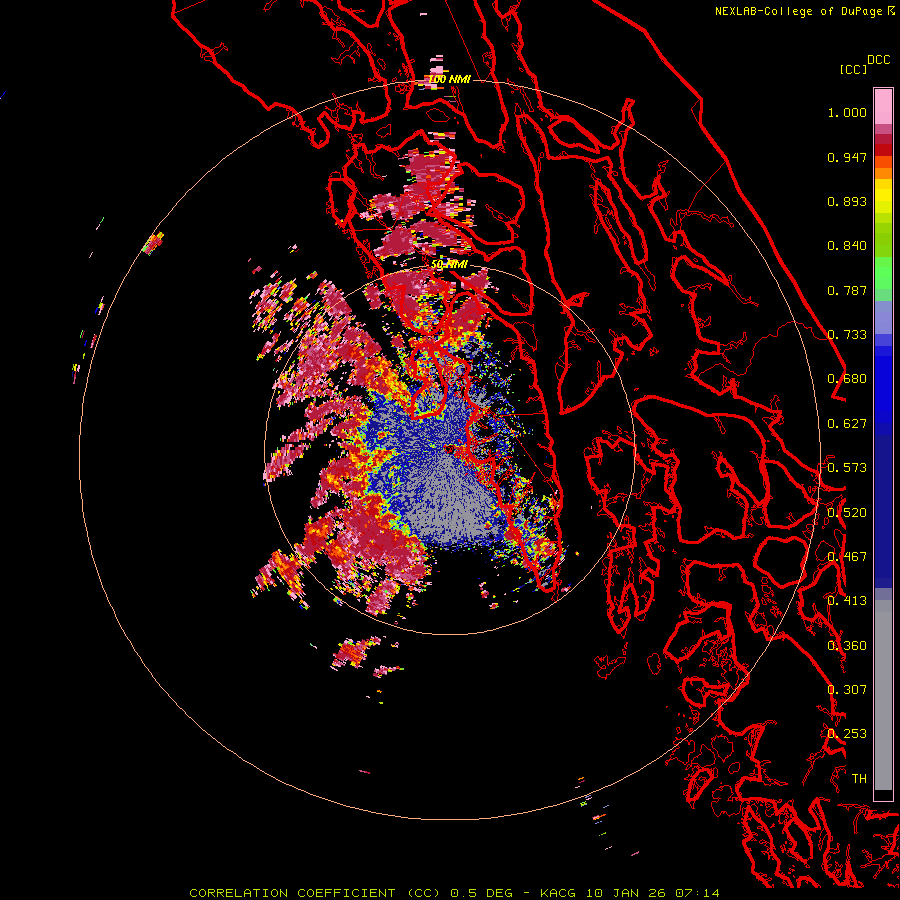The height and width of the screenshot is (900, 900).
Task: Click the pink top segment of color bar
Action: point(883,106)
